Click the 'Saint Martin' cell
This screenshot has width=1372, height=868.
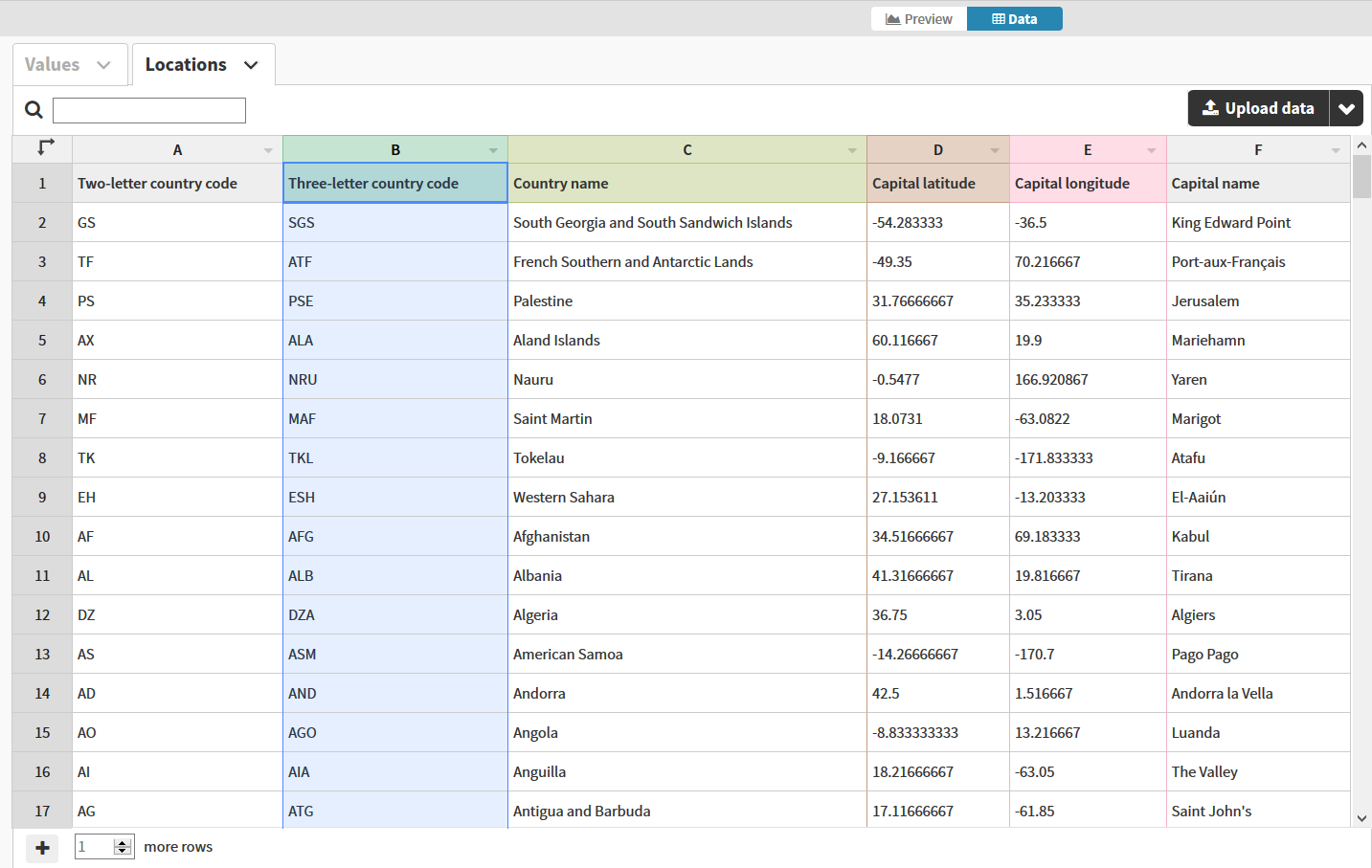click(687, 418)
